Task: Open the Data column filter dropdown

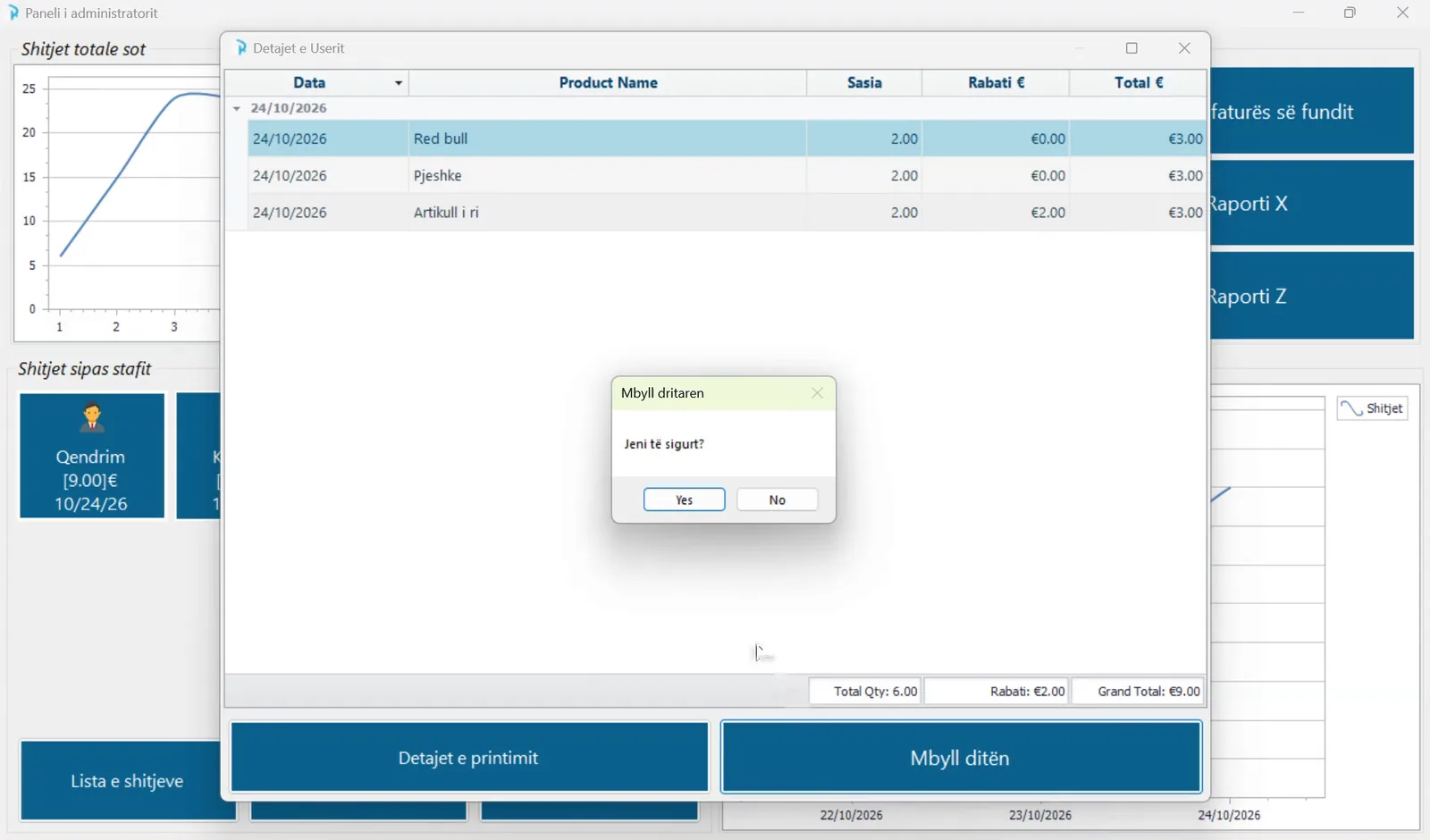Action: [x=399, y=83]
